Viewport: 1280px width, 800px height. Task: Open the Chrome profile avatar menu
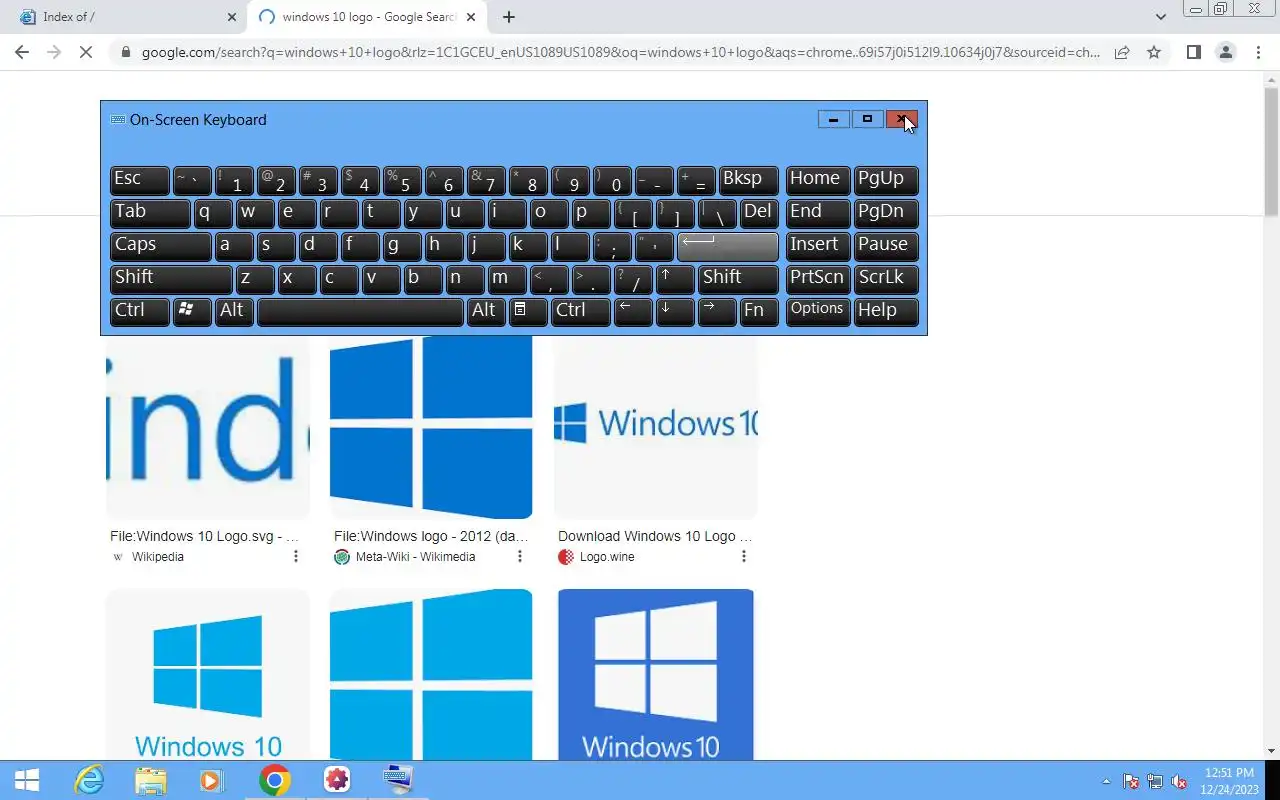pyautogui.click(x=1225, y=52)
